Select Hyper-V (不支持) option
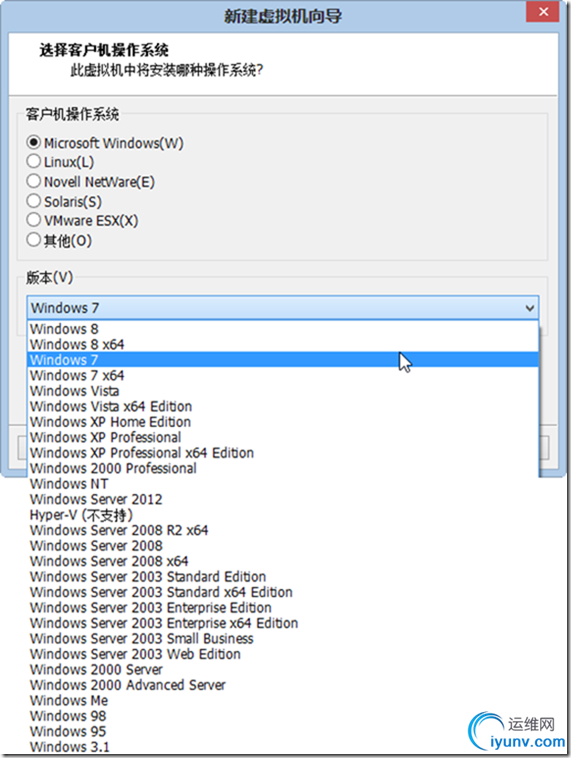The width and height of the screenshot is (571, 758). click(x=283, y=514)
